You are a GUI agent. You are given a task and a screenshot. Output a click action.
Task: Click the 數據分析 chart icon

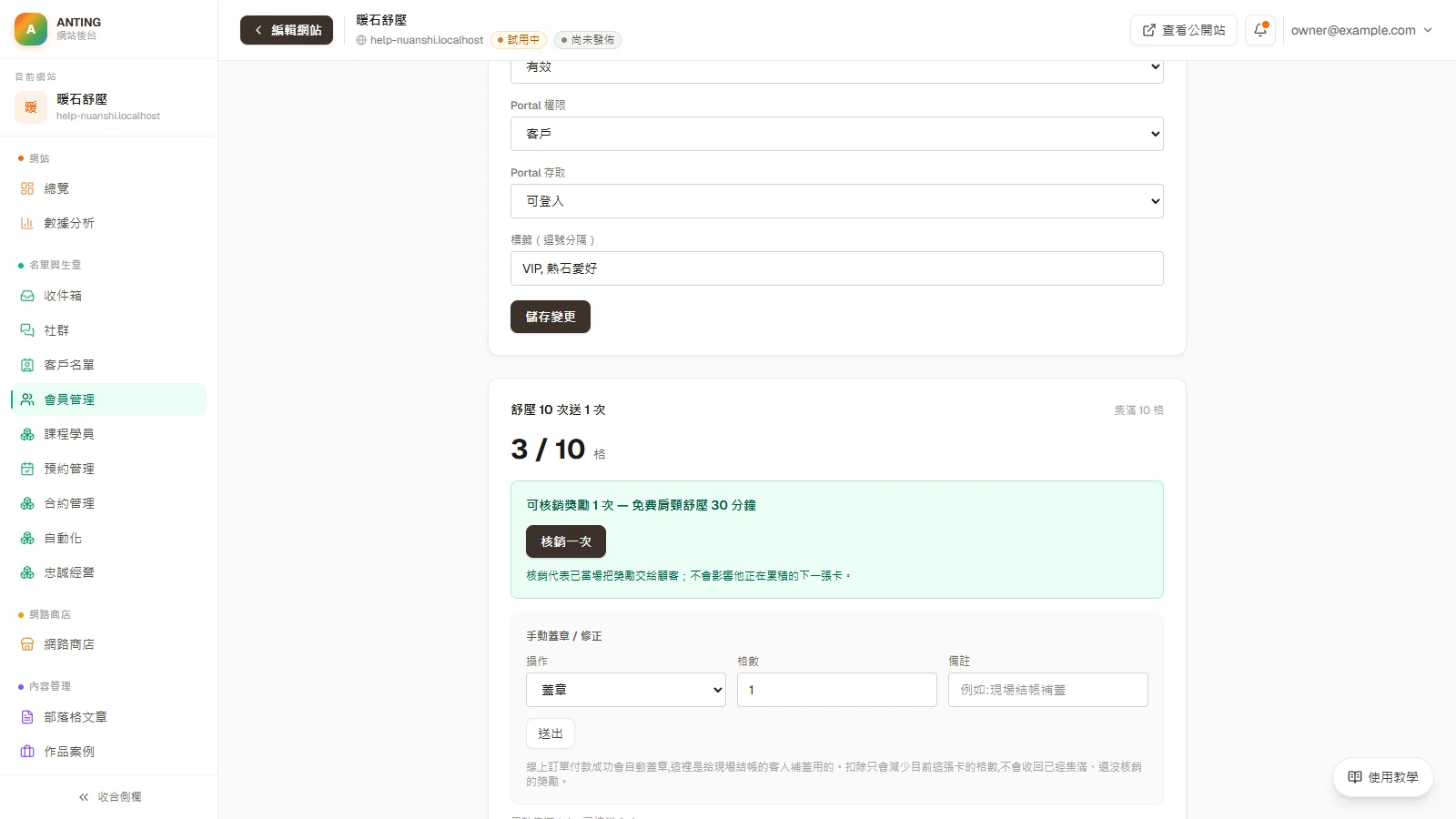27,223
